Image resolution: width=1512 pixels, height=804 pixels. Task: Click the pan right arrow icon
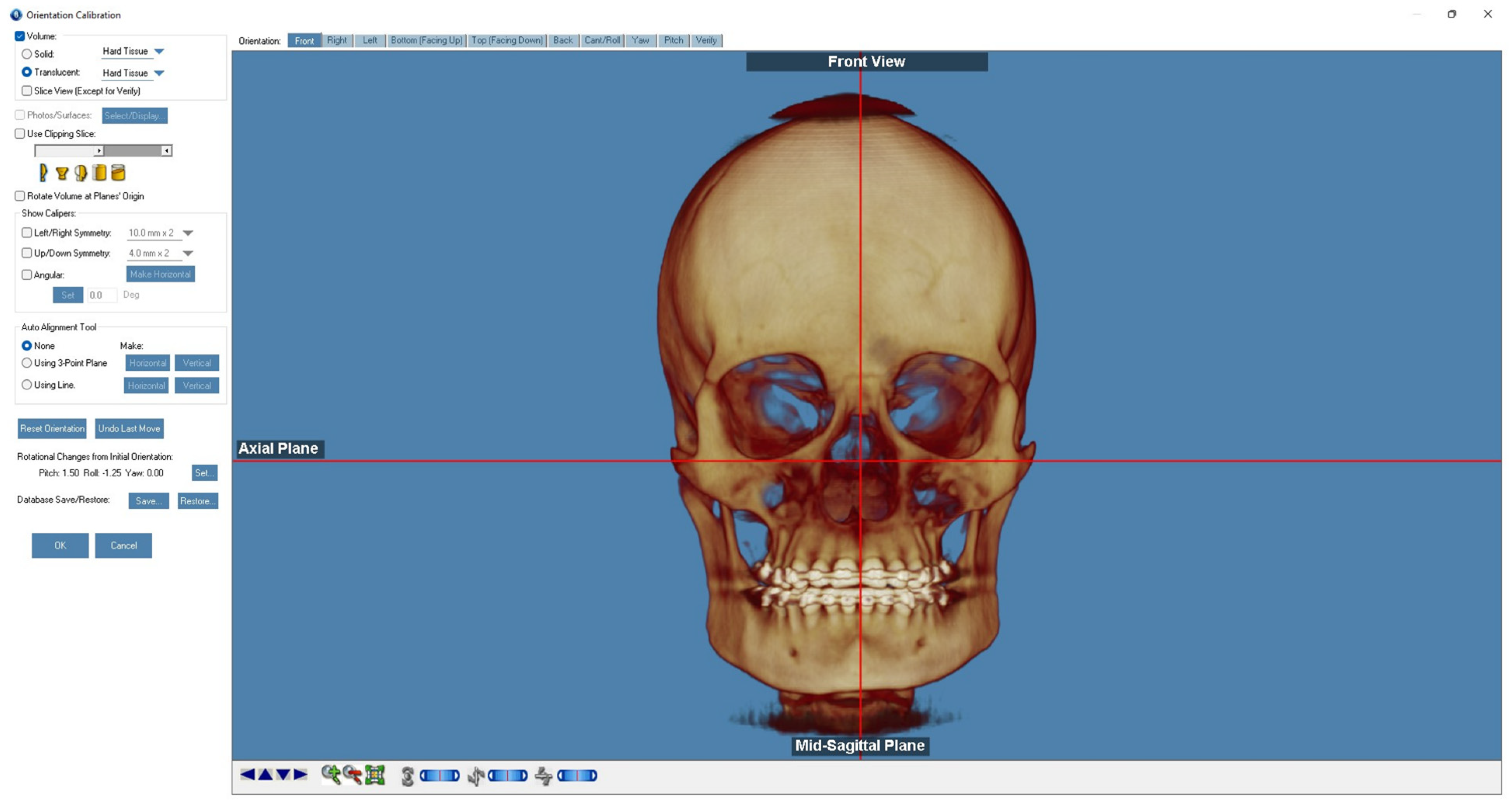pos(301,774)
